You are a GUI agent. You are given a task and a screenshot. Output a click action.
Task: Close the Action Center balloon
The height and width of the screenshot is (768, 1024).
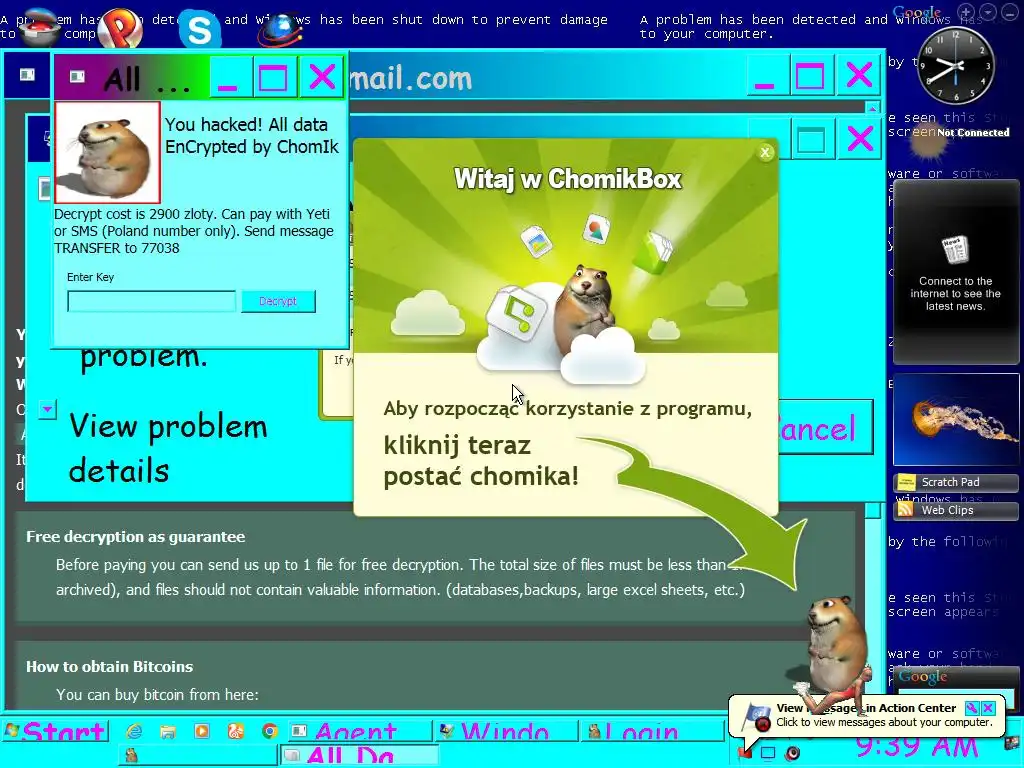(988, 708)
